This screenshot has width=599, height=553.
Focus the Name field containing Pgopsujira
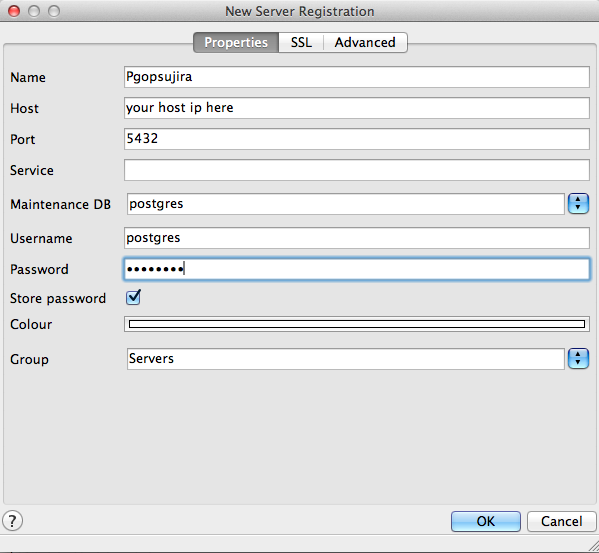point(357,77)
